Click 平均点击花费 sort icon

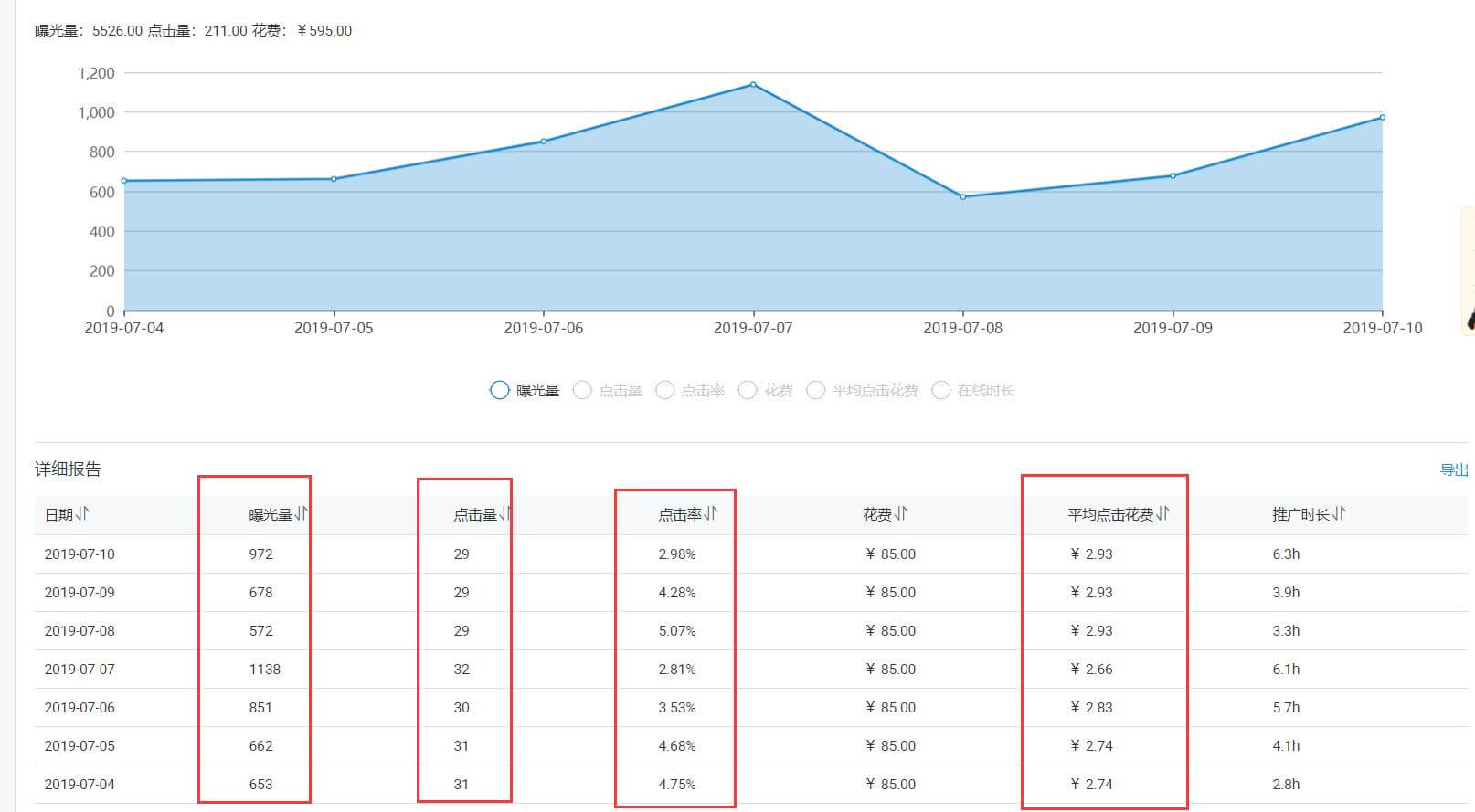[1162, 514]
